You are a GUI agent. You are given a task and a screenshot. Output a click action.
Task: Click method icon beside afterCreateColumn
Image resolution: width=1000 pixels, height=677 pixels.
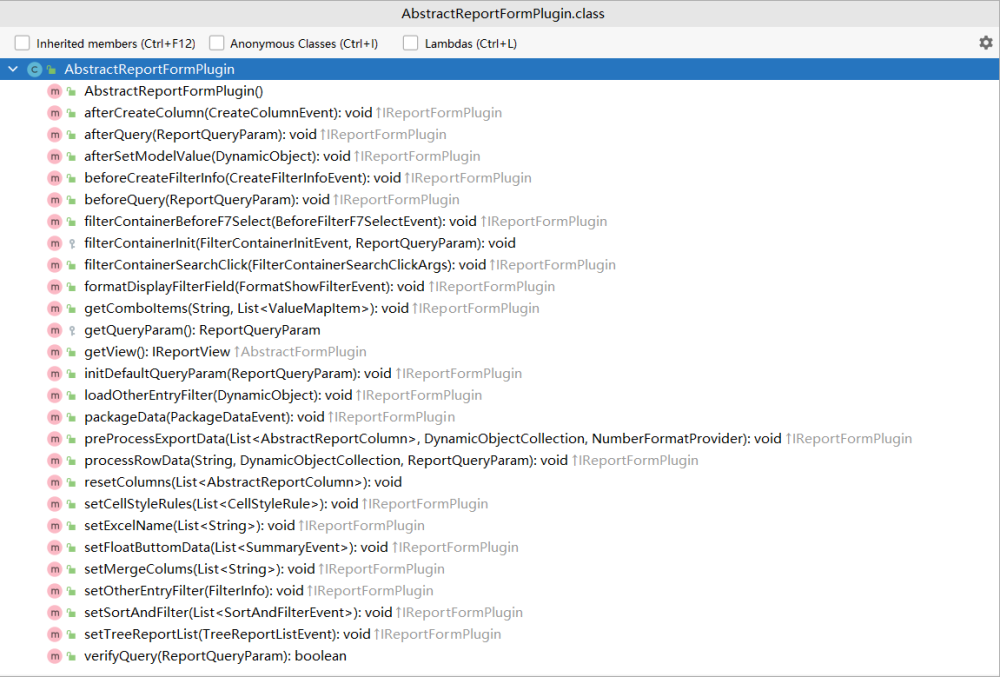point(55,113)
